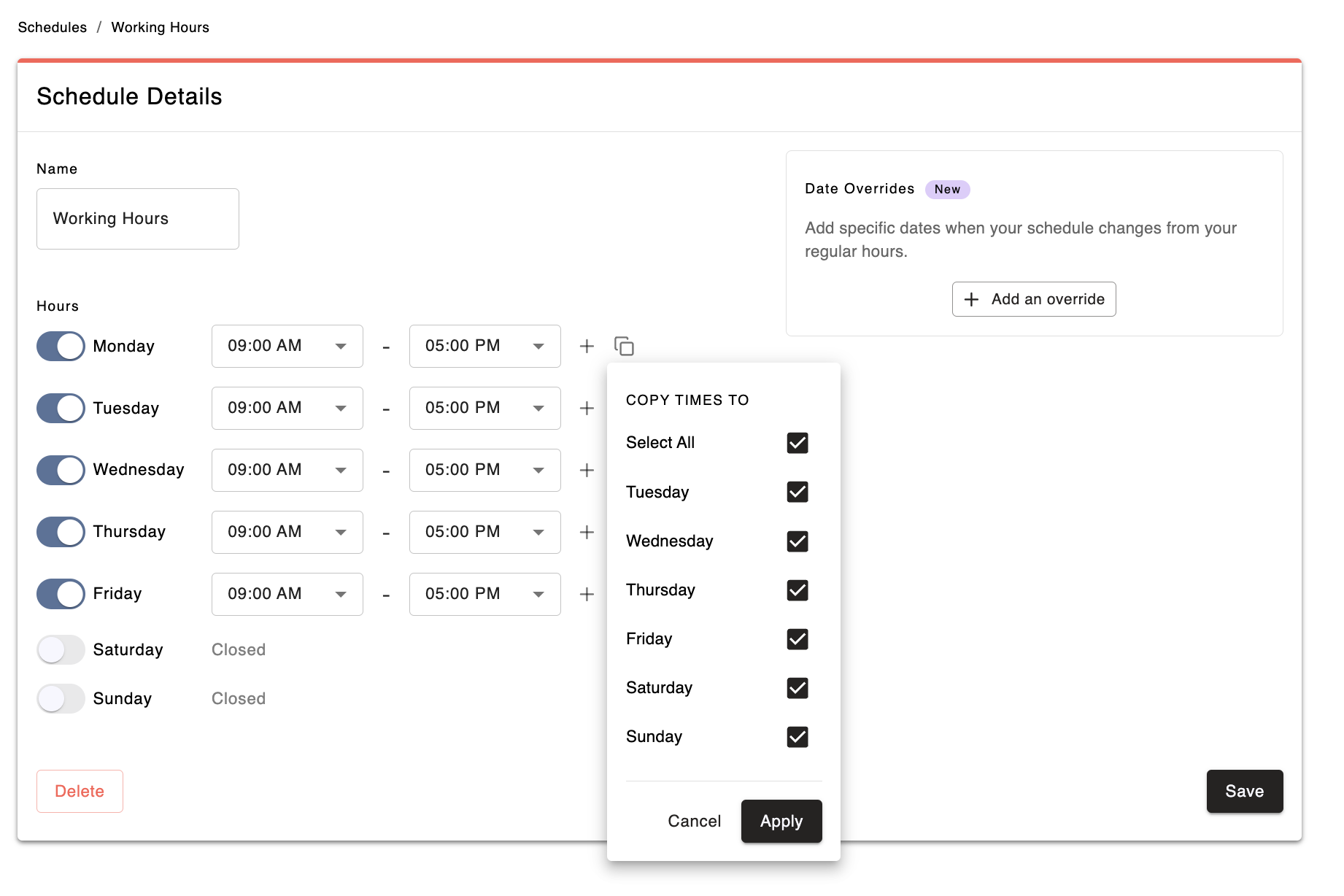Disable Wednesday working hours toggle
This screenshot has width=1344, height=896.
61,470
